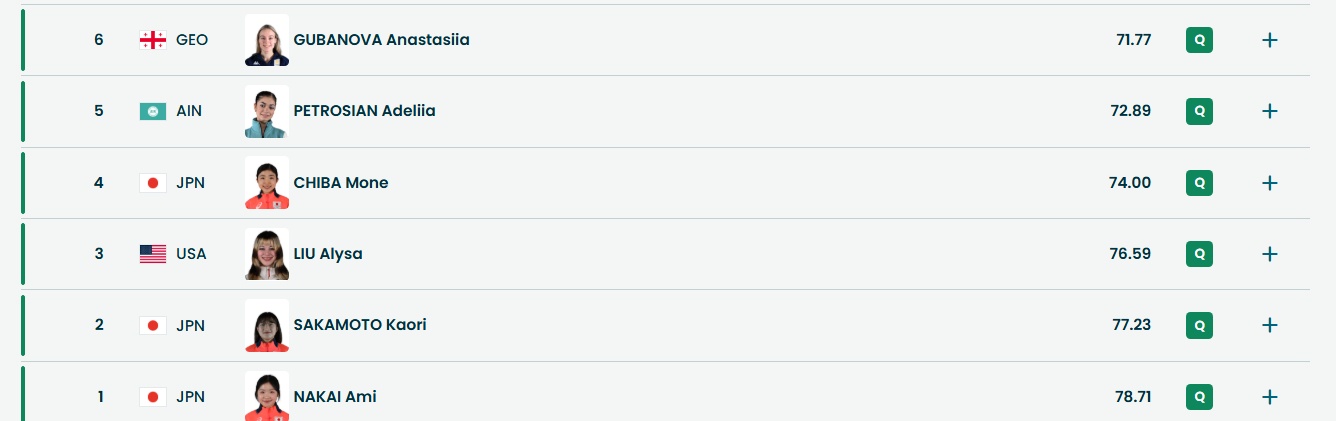Image resolution: width=1336 pixels, height=421 pixels.
Task: Click the Q qualified badge for Gubanova
Action: pos(1199,40)
